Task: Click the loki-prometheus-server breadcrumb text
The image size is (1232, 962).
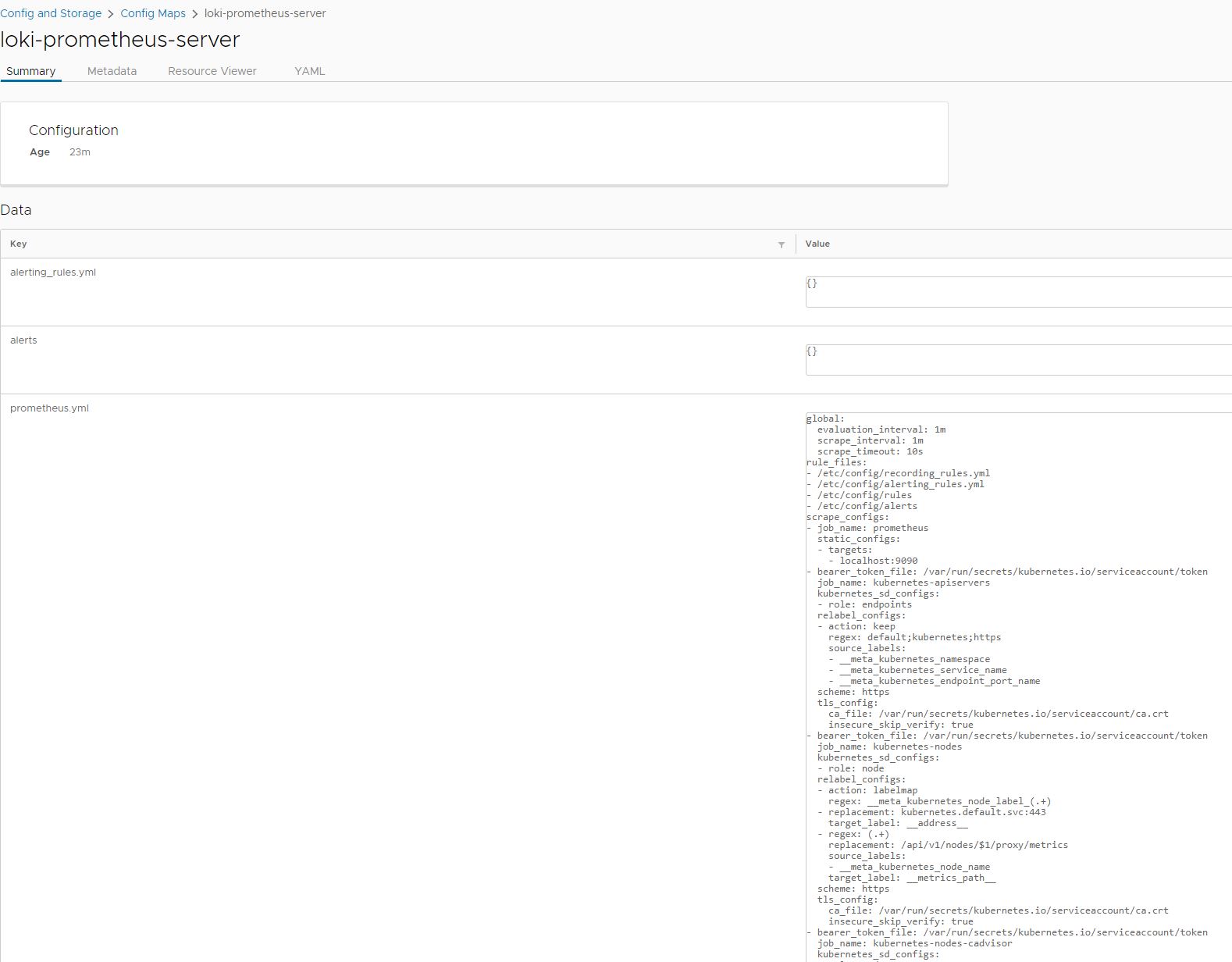Action: (x=265, y=13)
